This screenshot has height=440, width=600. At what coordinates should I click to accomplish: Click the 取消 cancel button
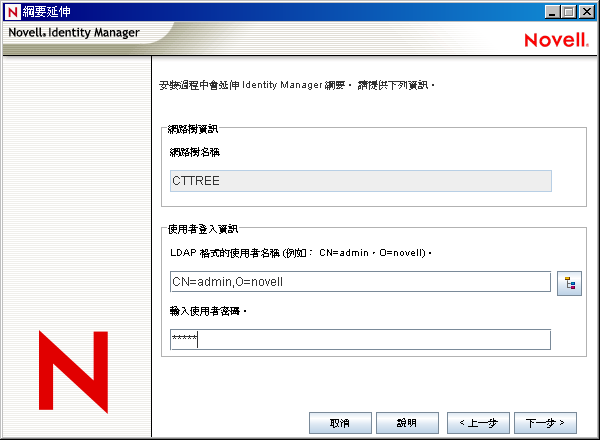pyautogui.click(x=340, y=423)
